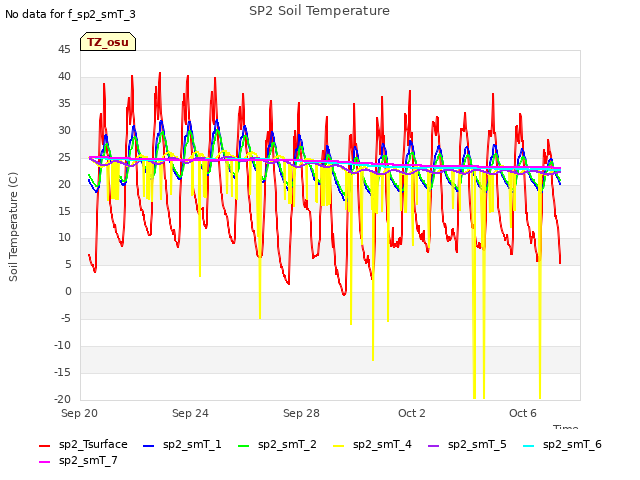
Task: Click the Sep 28 x-axis tick label
Action: pyautogui.click(x=301, y=413)
